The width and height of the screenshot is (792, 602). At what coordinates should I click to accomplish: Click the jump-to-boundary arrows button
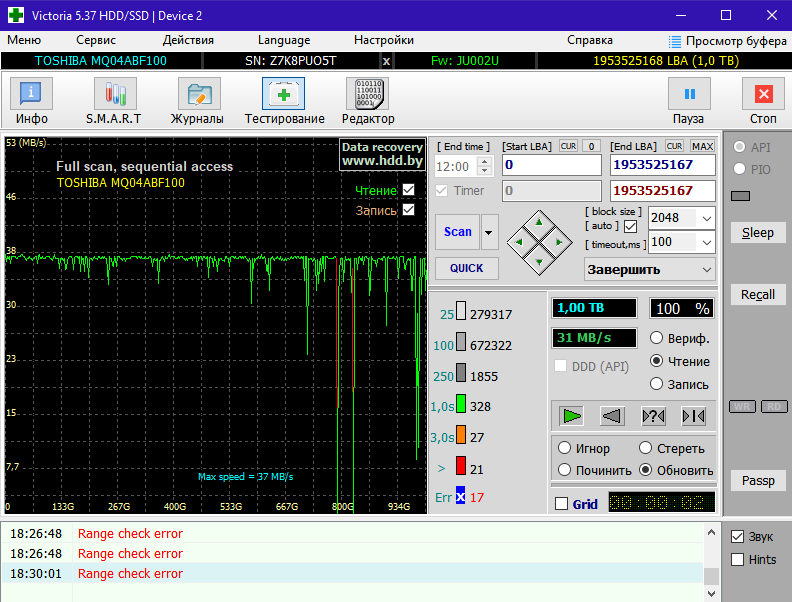click(x=694, y=415)
